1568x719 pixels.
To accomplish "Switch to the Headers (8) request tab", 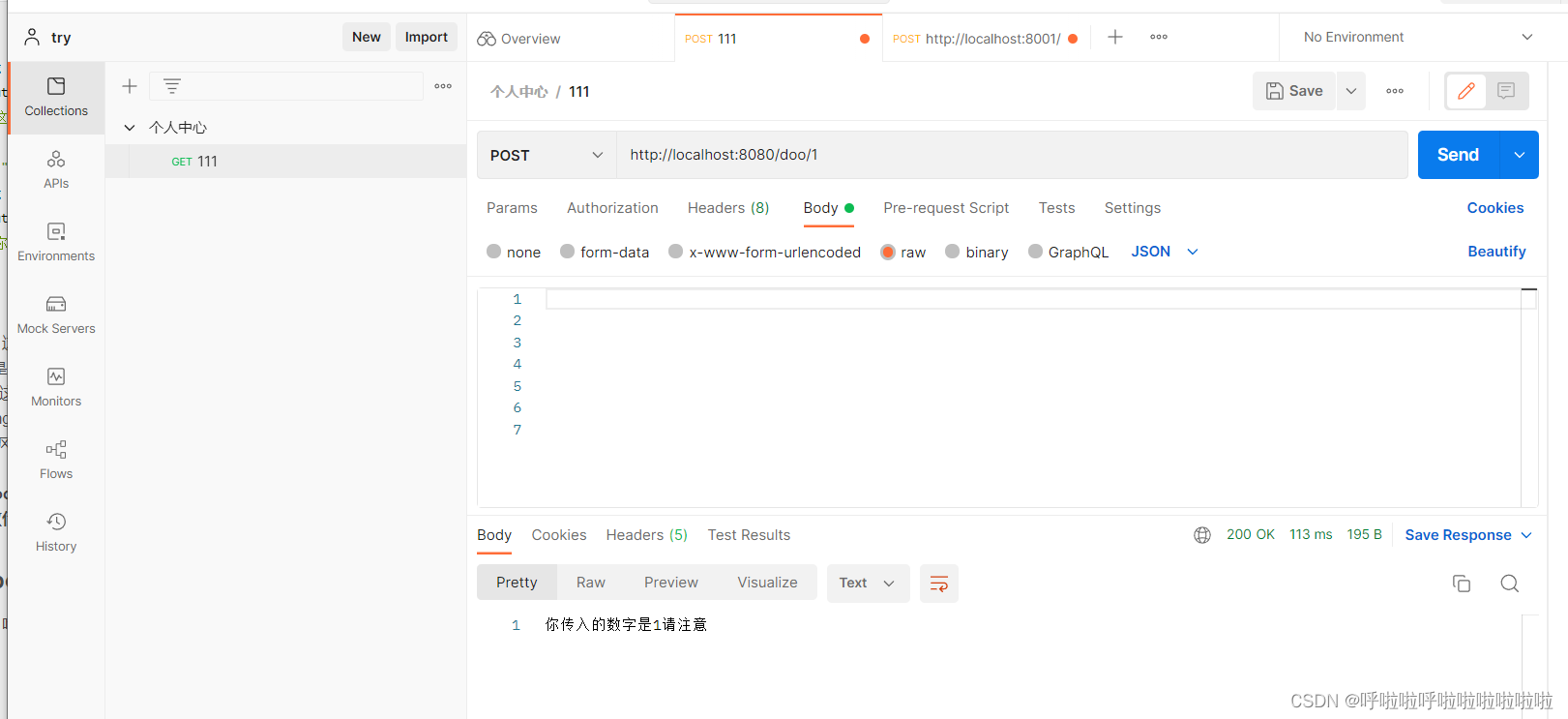I will pyautogui.click(x=728, y=208).
